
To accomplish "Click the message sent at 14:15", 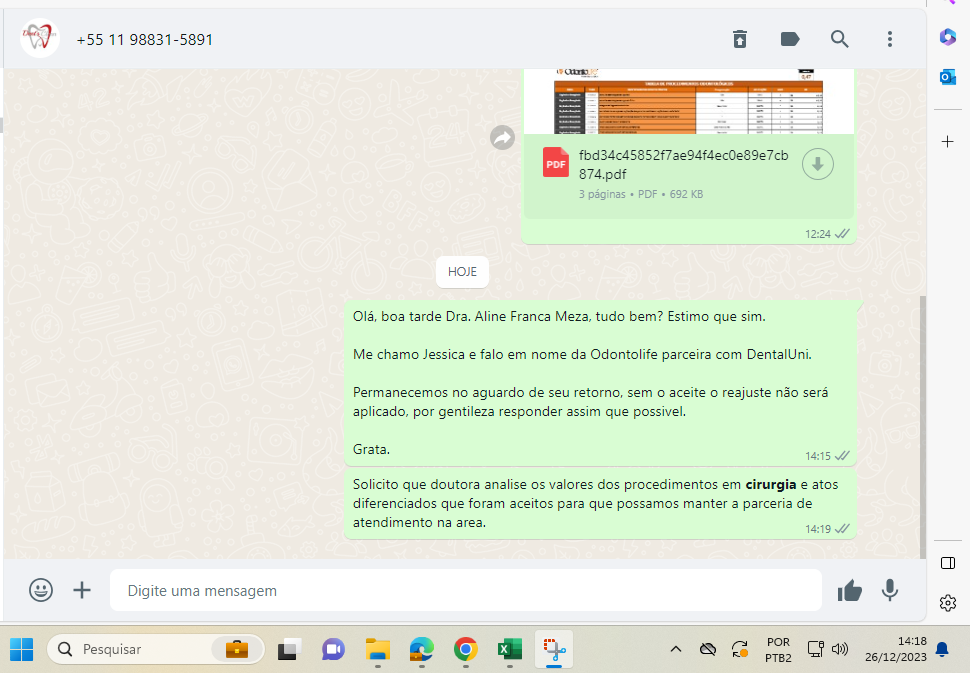I will coord(600,383).
